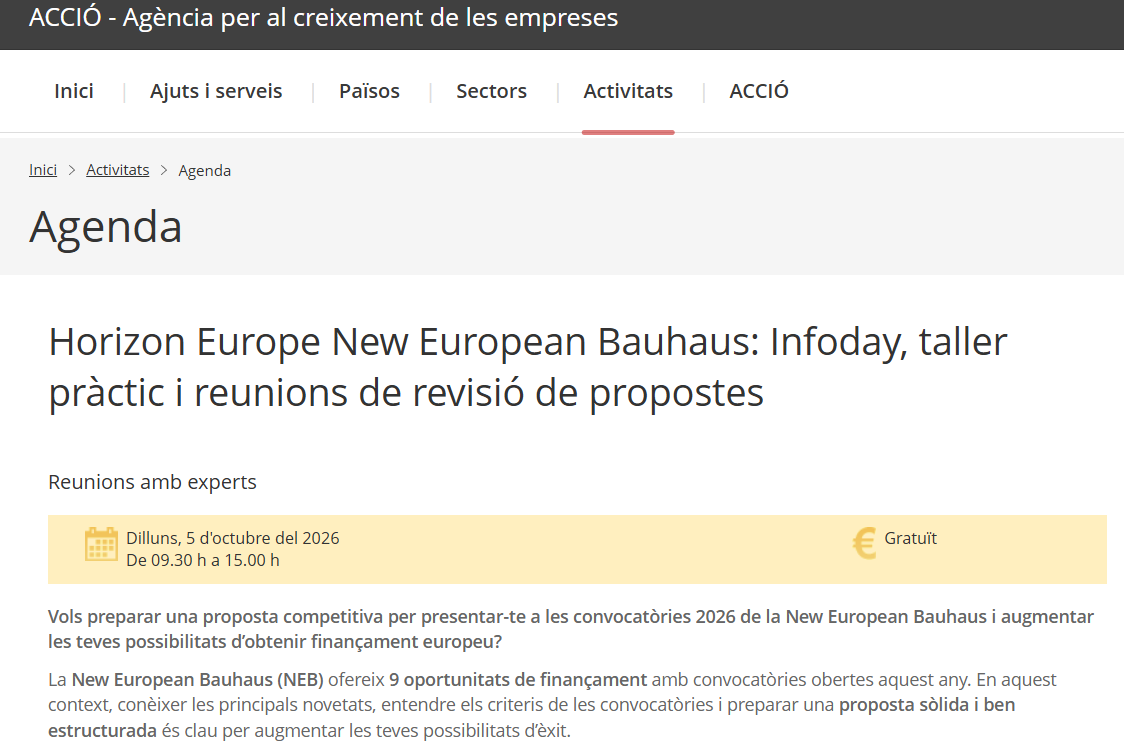Click the bold proposta sòlida i ben estructurada

click(531, 717)
